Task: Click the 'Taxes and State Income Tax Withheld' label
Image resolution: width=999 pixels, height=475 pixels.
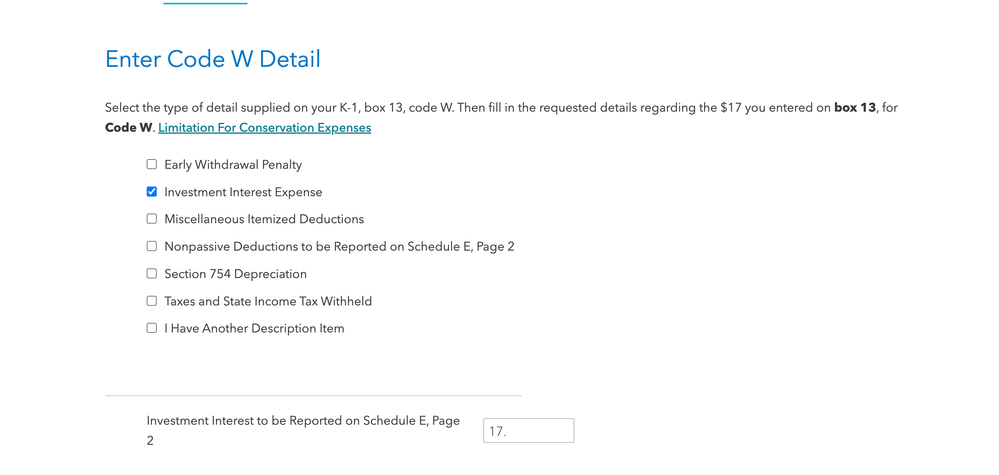Action: (x=268, y=301)
